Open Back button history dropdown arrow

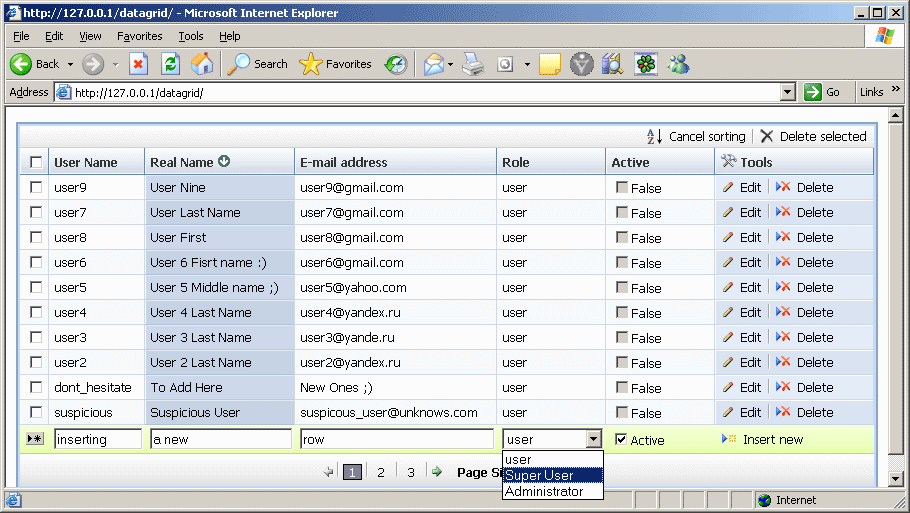coord(70,64)
